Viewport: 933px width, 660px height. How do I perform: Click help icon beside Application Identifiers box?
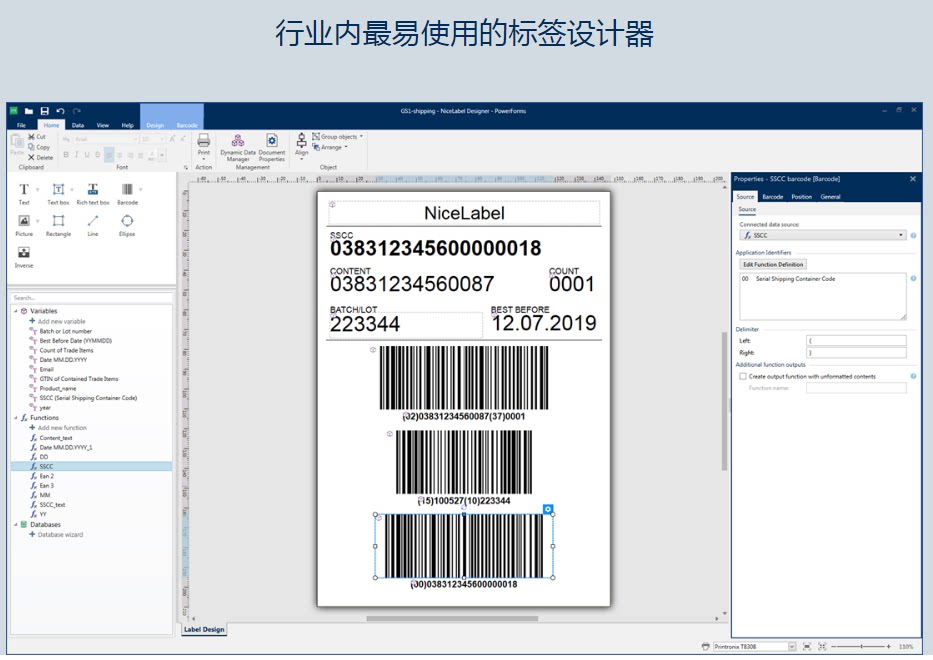point(913,279)
